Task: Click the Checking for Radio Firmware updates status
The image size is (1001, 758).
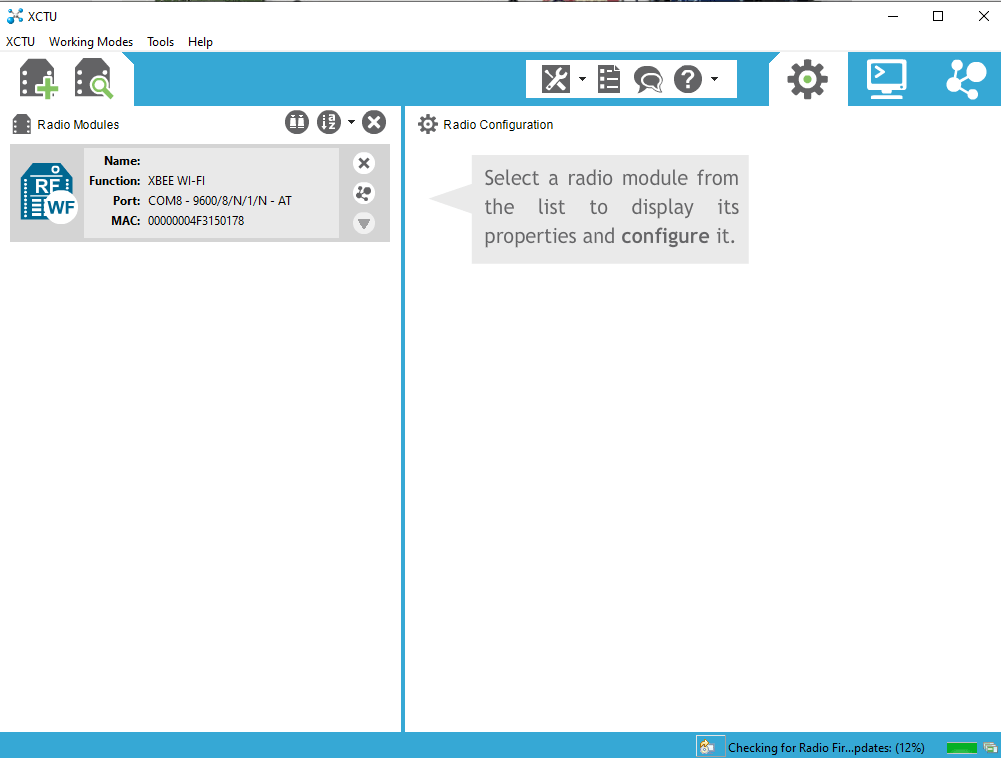Action: point(826,748)
